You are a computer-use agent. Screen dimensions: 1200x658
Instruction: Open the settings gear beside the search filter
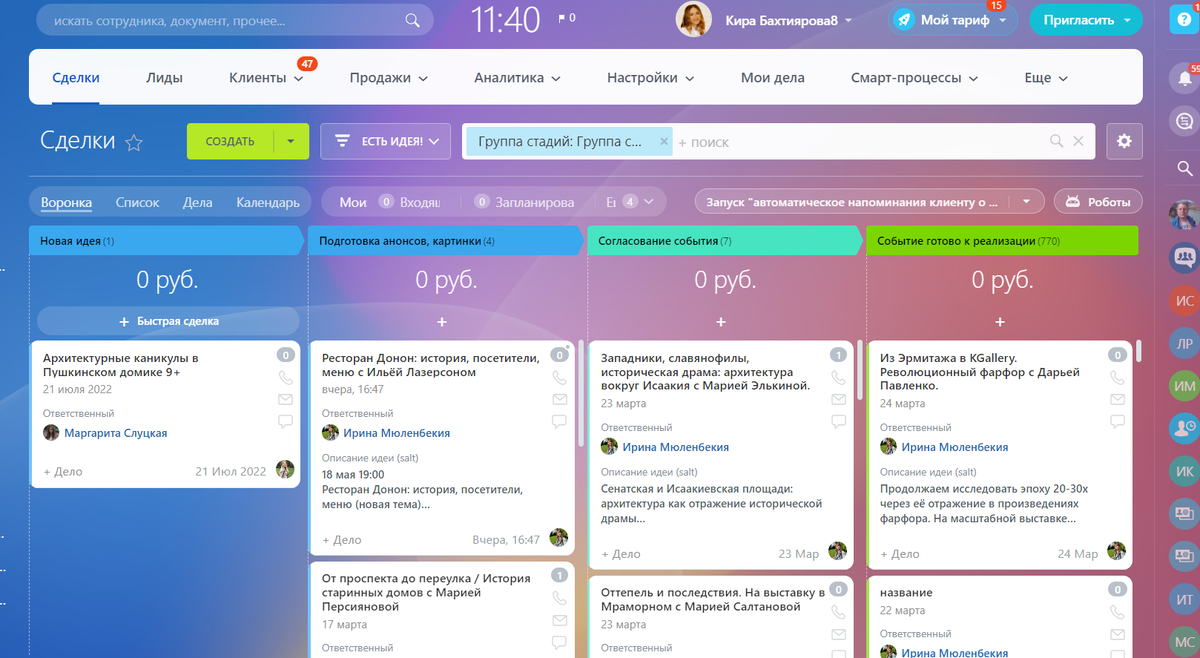[x=1124, y=141]
